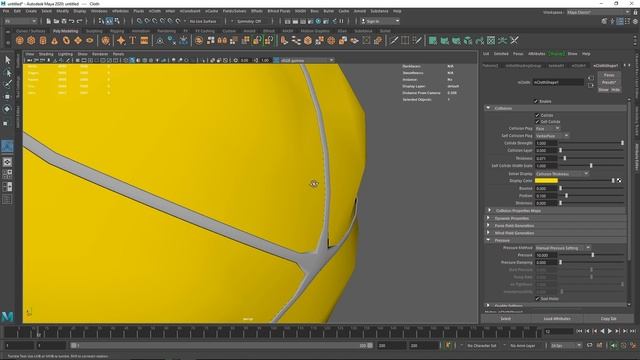This screenshot has height=360, width=640.
Task: Click the Save scene icon
Action: (x=64, y=21)
